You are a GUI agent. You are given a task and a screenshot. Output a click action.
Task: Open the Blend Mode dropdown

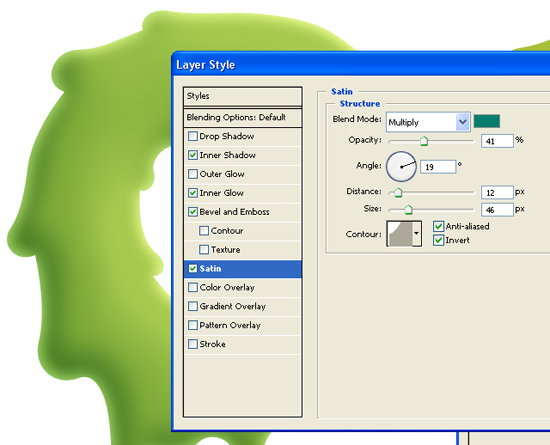[x=428, y=122]
